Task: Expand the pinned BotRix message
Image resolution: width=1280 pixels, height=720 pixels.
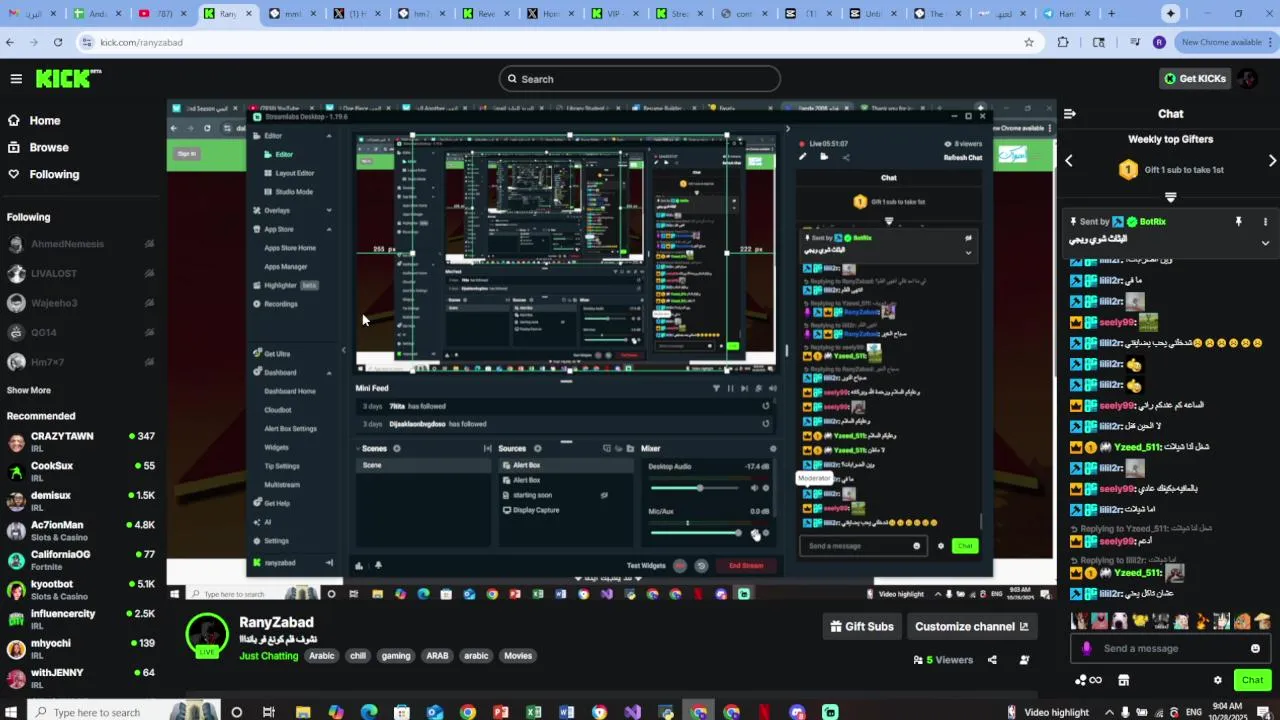Action: [x=1265, y=242]
